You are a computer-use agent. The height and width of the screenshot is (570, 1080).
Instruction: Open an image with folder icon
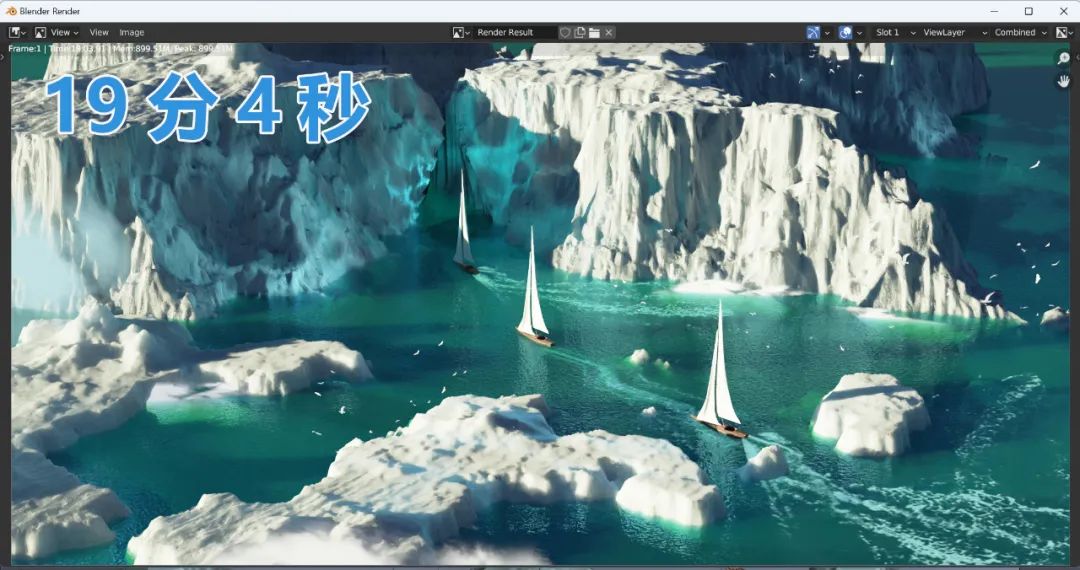594,32
